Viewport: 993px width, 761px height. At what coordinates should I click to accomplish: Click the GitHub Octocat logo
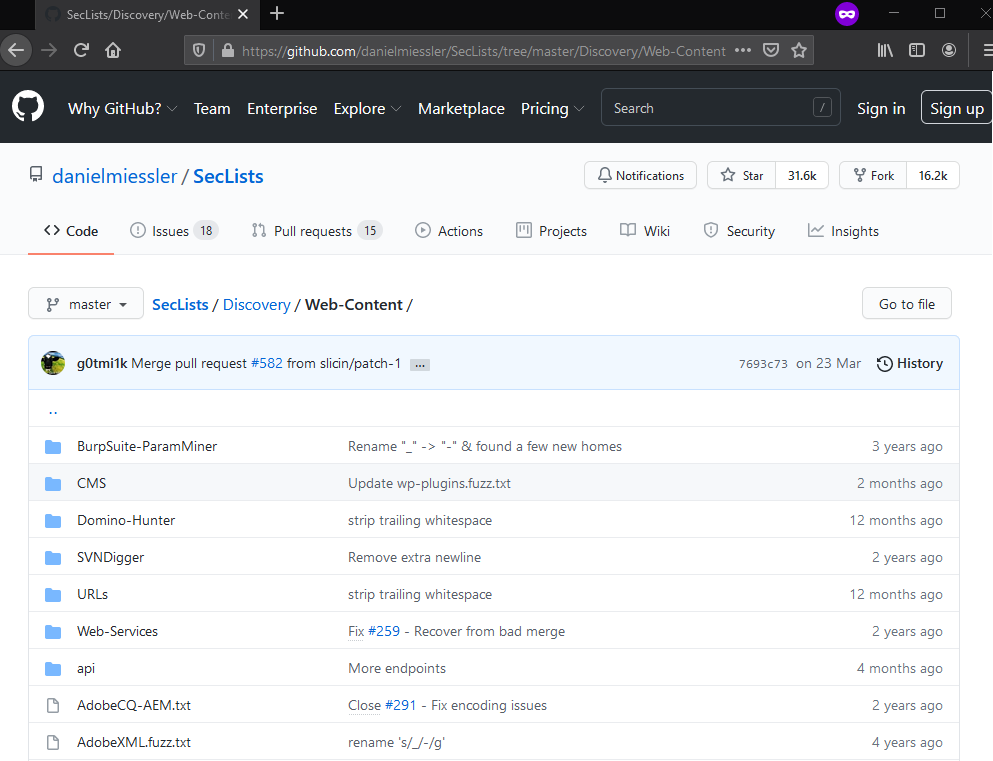[28, 106]
